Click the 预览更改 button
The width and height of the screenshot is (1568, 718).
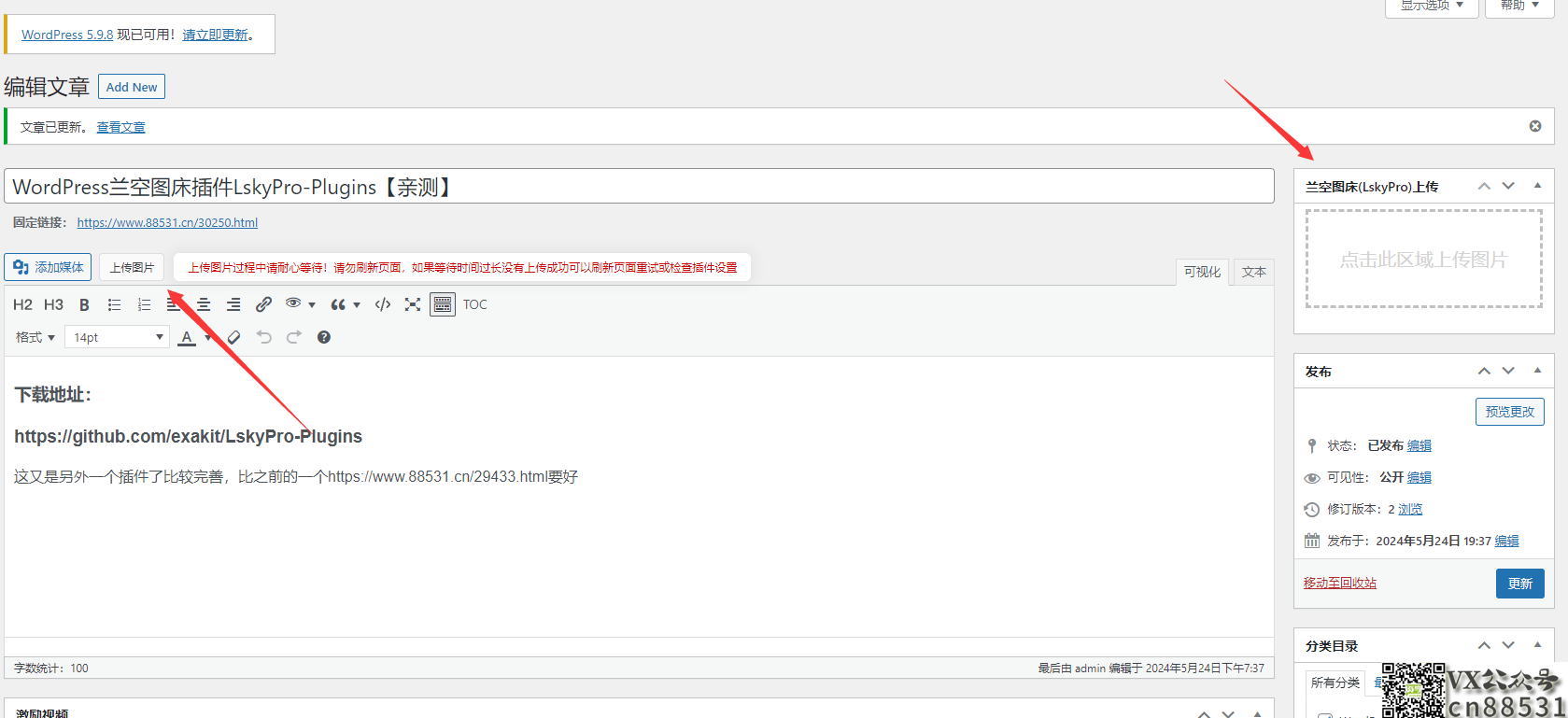tap(1510, 412)
